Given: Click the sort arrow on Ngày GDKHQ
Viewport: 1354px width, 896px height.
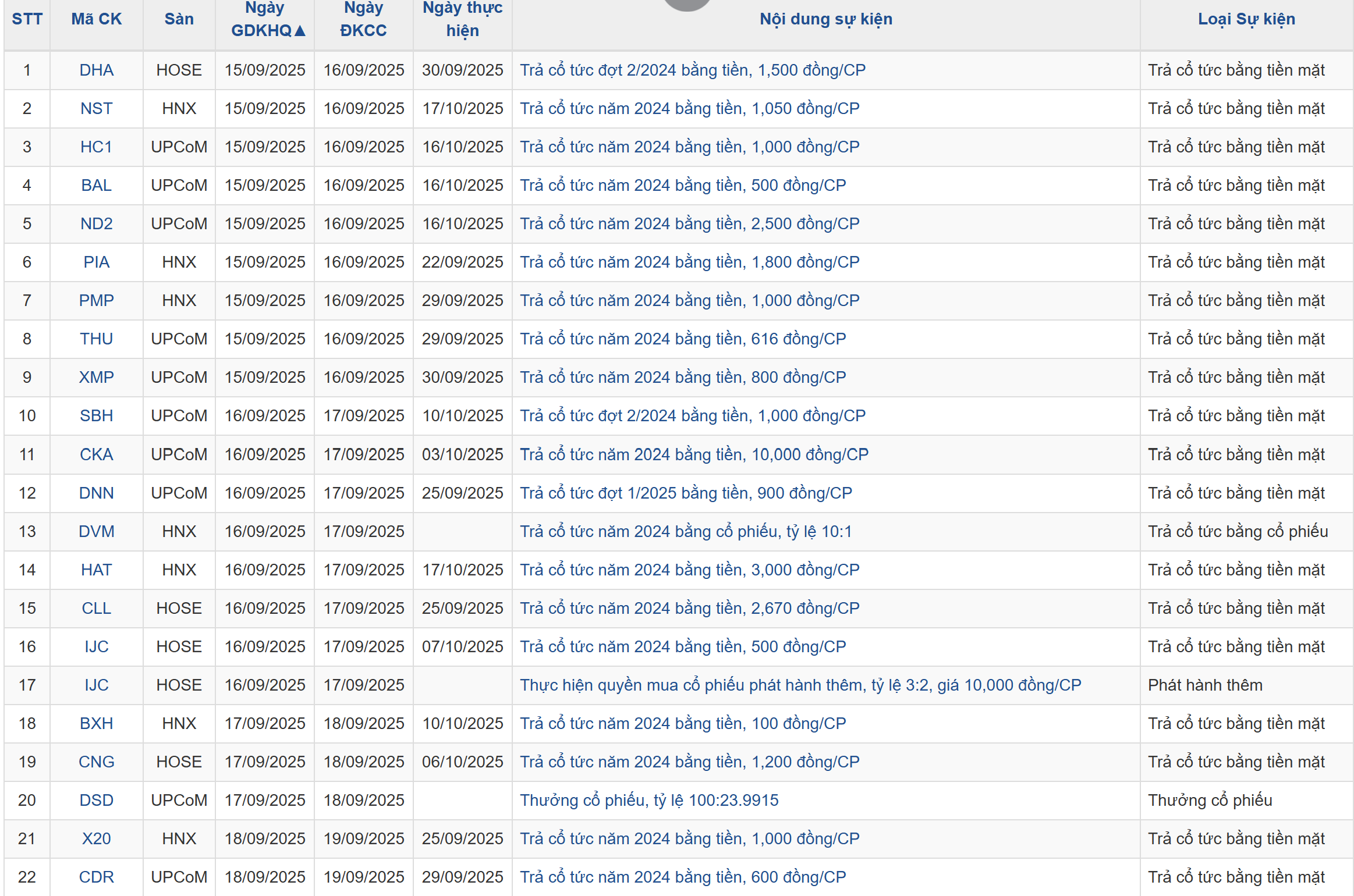Looking at the screenshot, I should 300,31.
